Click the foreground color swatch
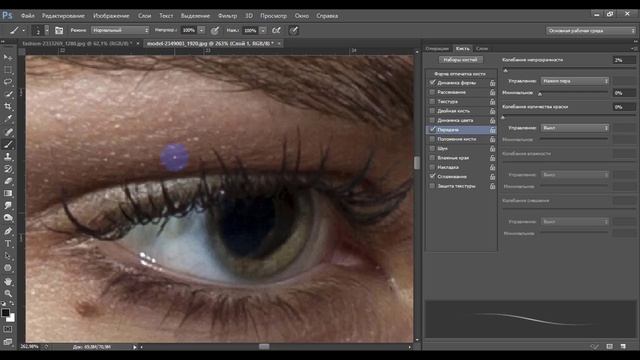 click(5, 313)
